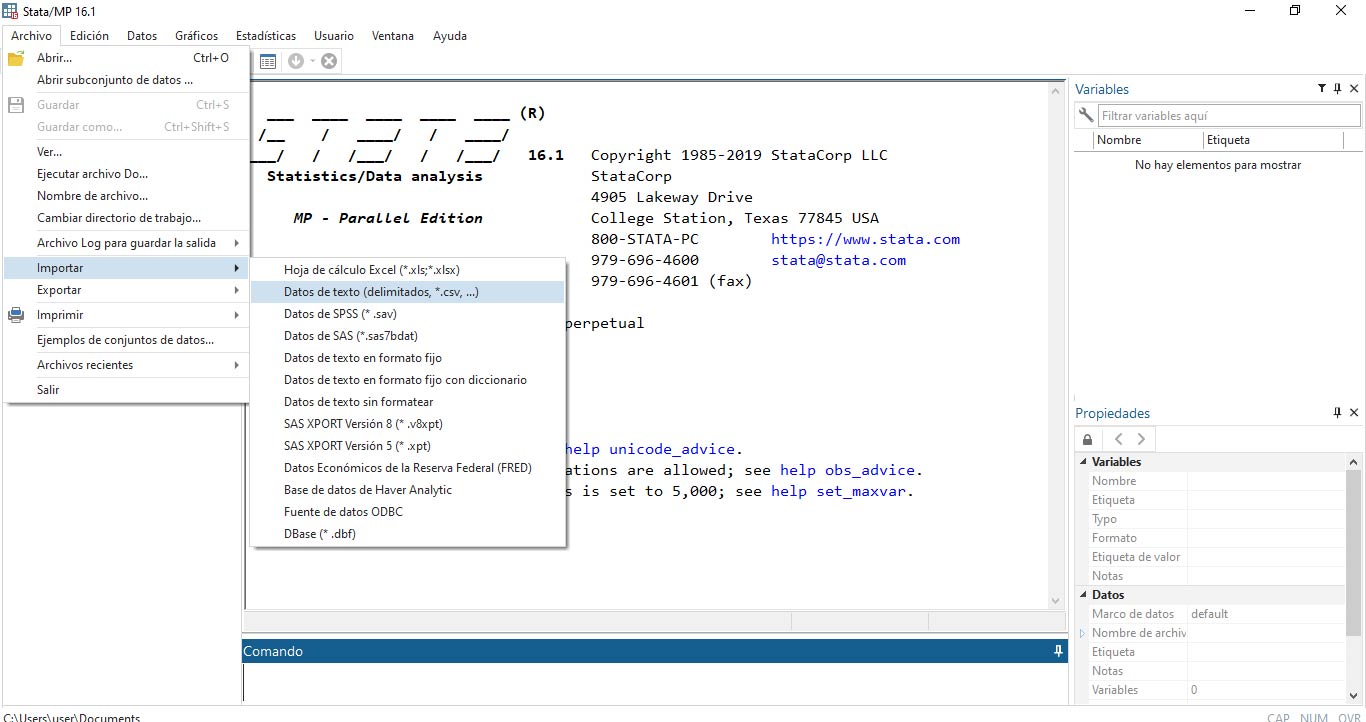1366x722 pixels.
Task: Open the Edición menu
Action: [89, 35]
